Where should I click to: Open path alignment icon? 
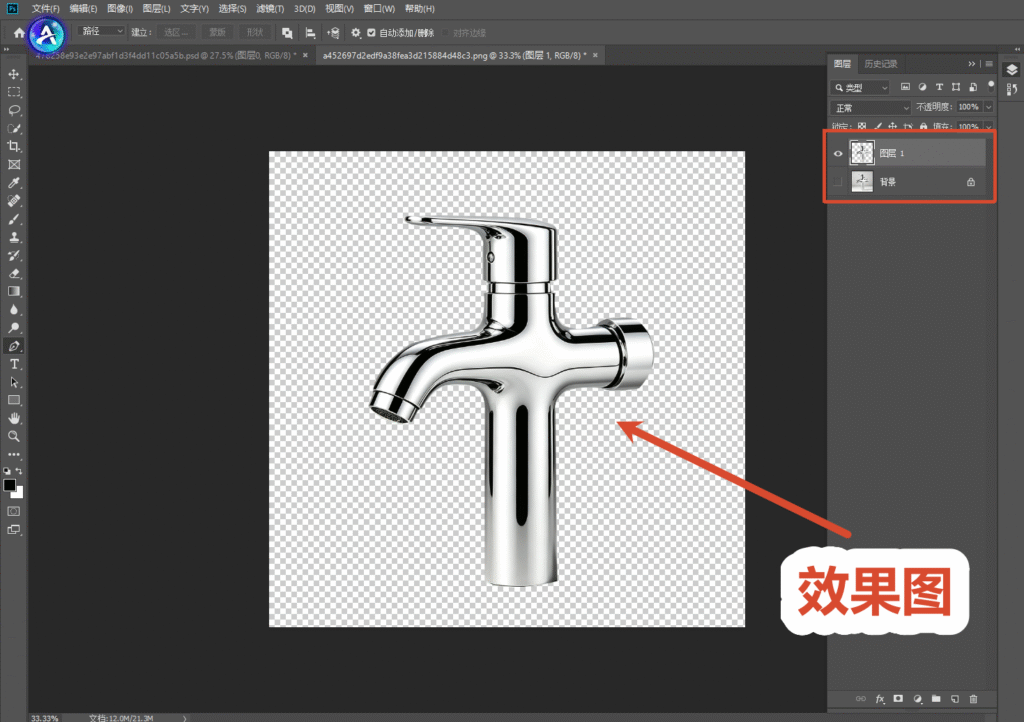point(310,33)
